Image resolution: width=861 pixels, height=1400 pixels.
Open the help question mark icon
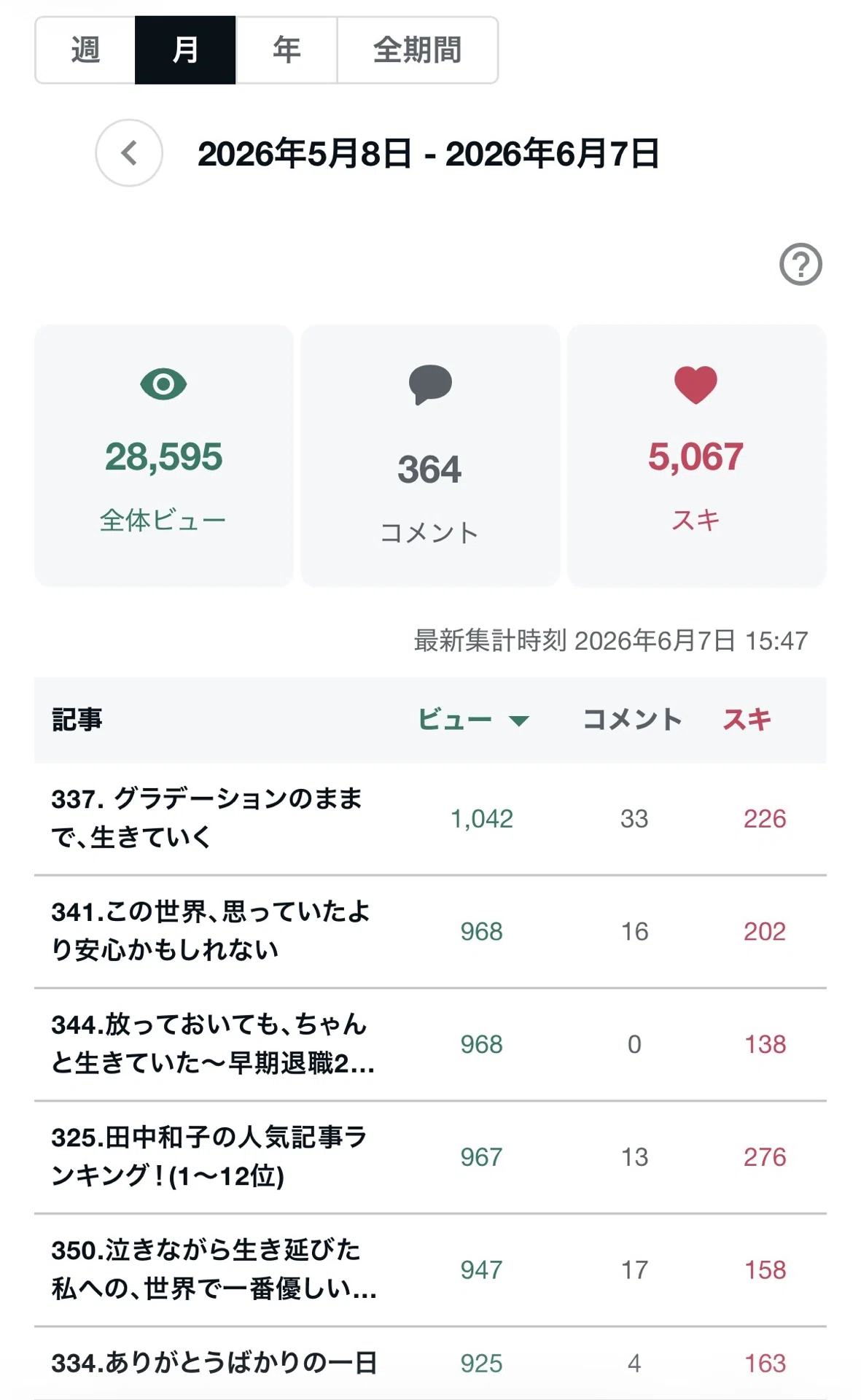800,264
